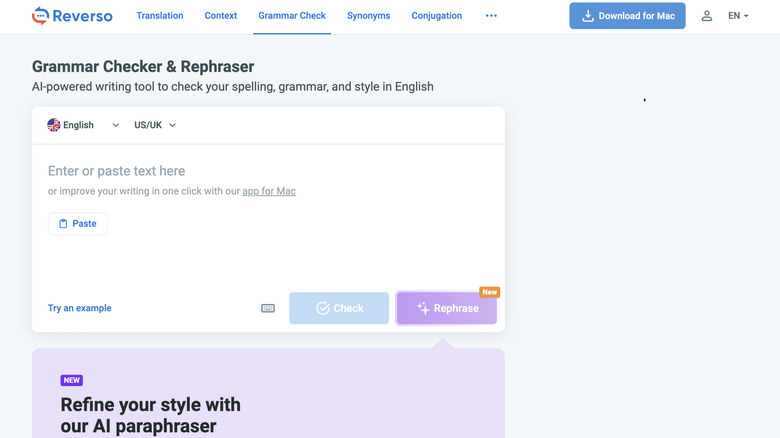Click the purple NEW label badge

click(x=72, y=380)
